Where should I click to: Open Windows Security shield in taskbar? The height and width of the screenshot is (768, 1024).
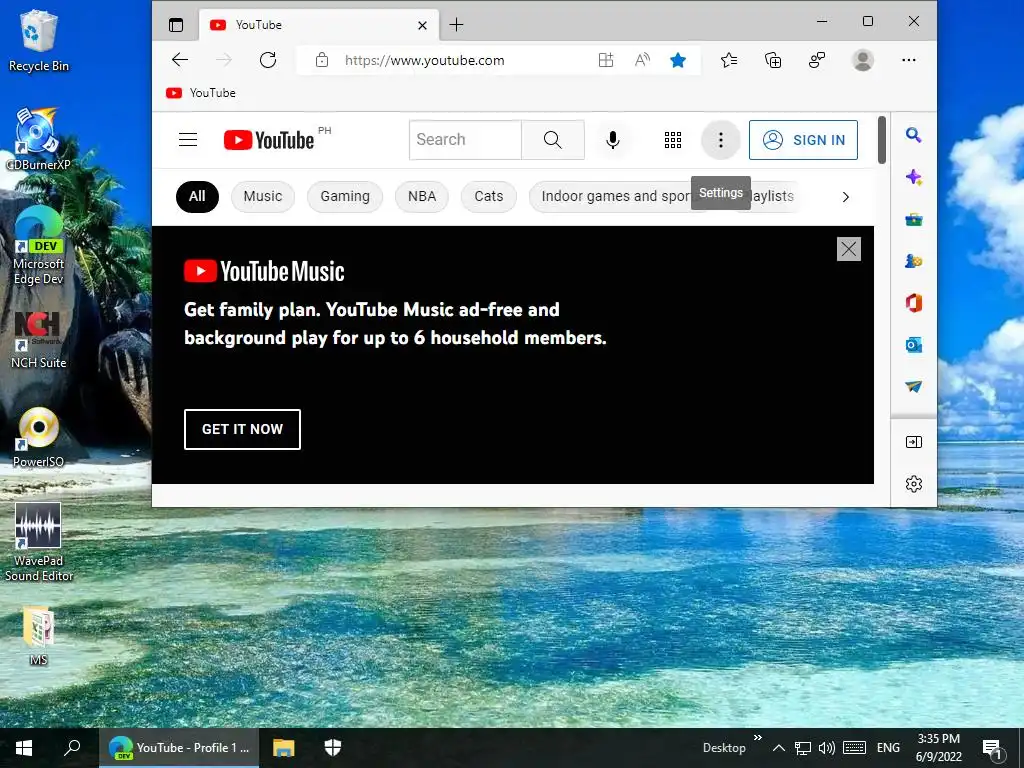tap(333, 748)
